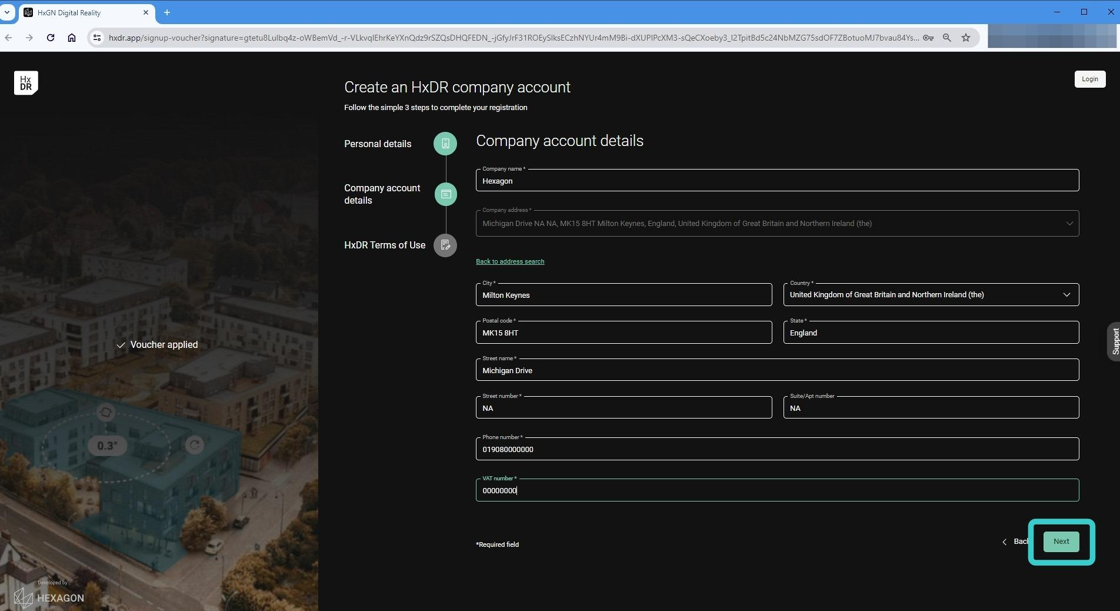This screenshot has height=611, width=1120.
Task: Bookmark this page with the star icon
Action: (x=966, y=38)
